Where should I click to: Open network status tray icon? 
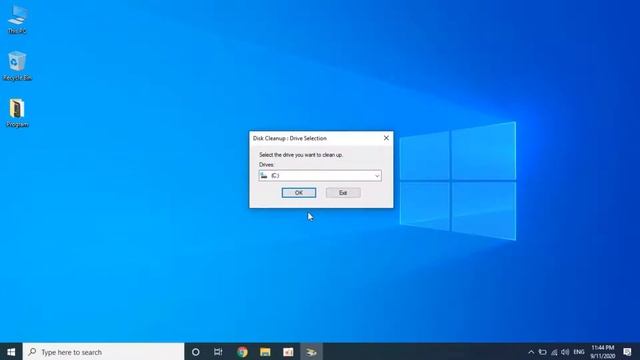pos(554,352)
